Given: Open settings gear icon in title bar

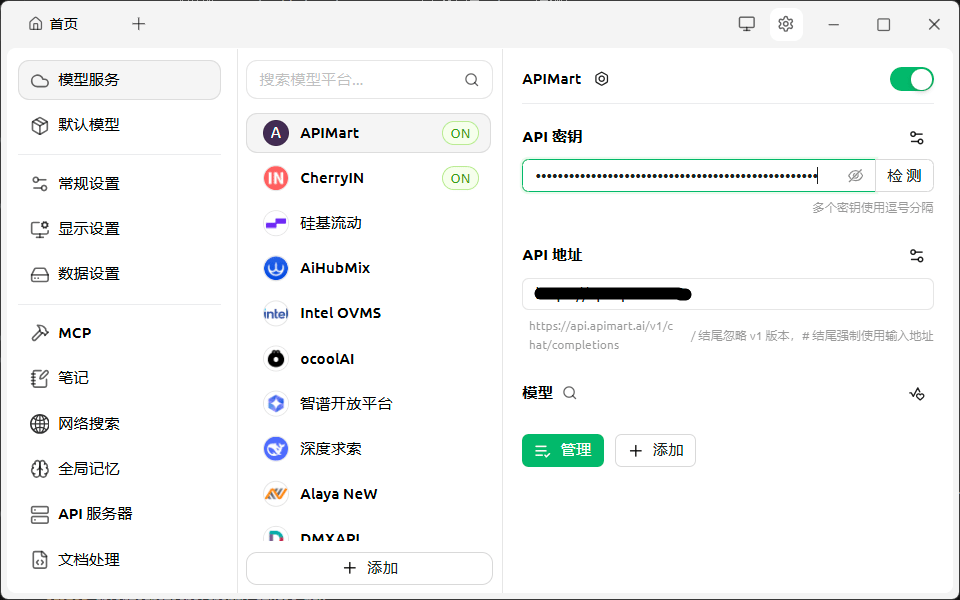Looking at the screenshot, I should 786,24.
